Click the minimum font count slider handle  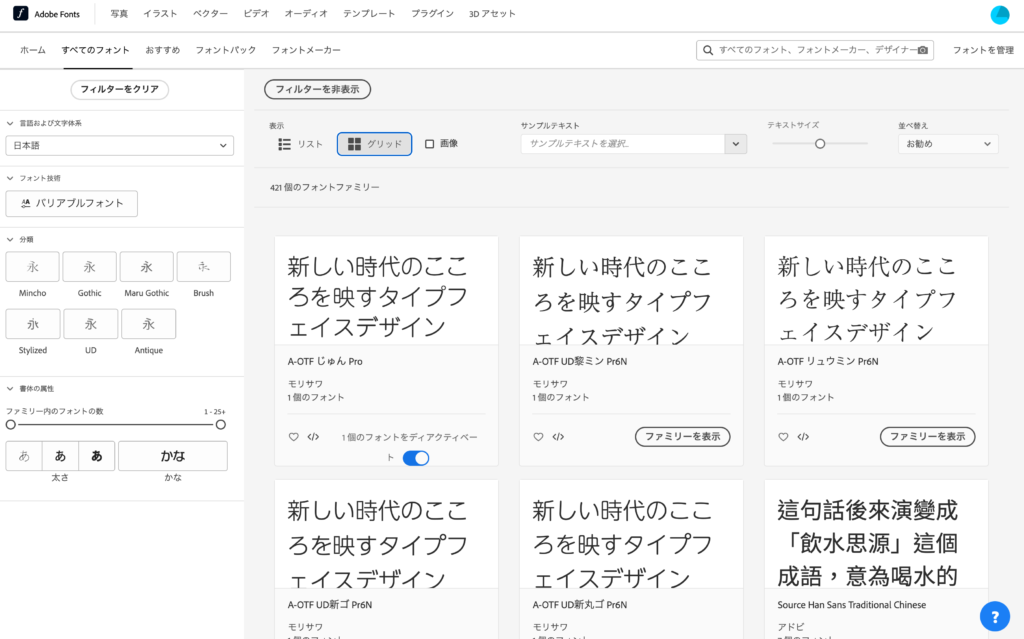10,425
